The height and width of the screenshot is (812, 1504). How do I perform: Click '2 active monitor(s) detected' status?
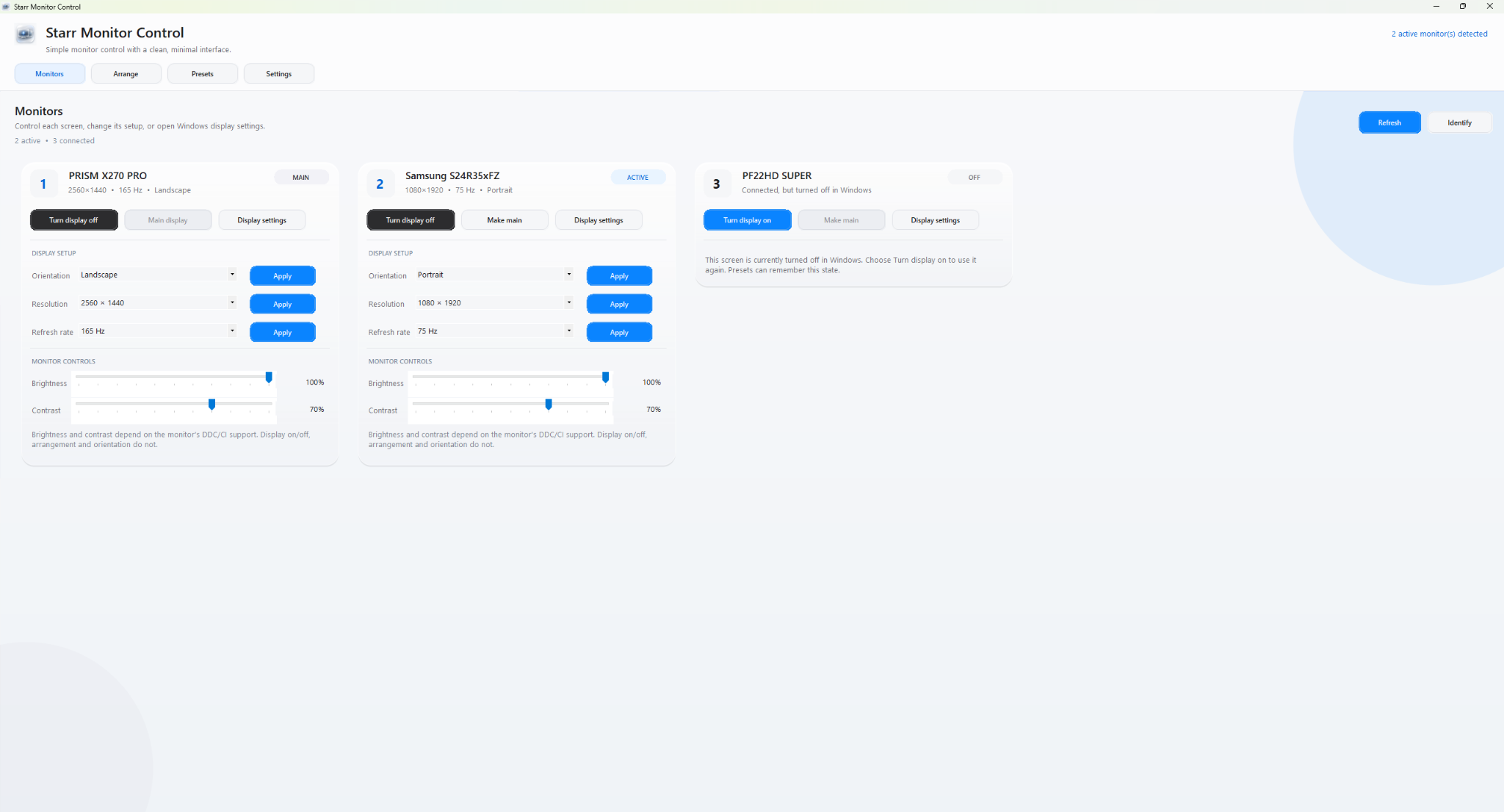coord(1439,34)
